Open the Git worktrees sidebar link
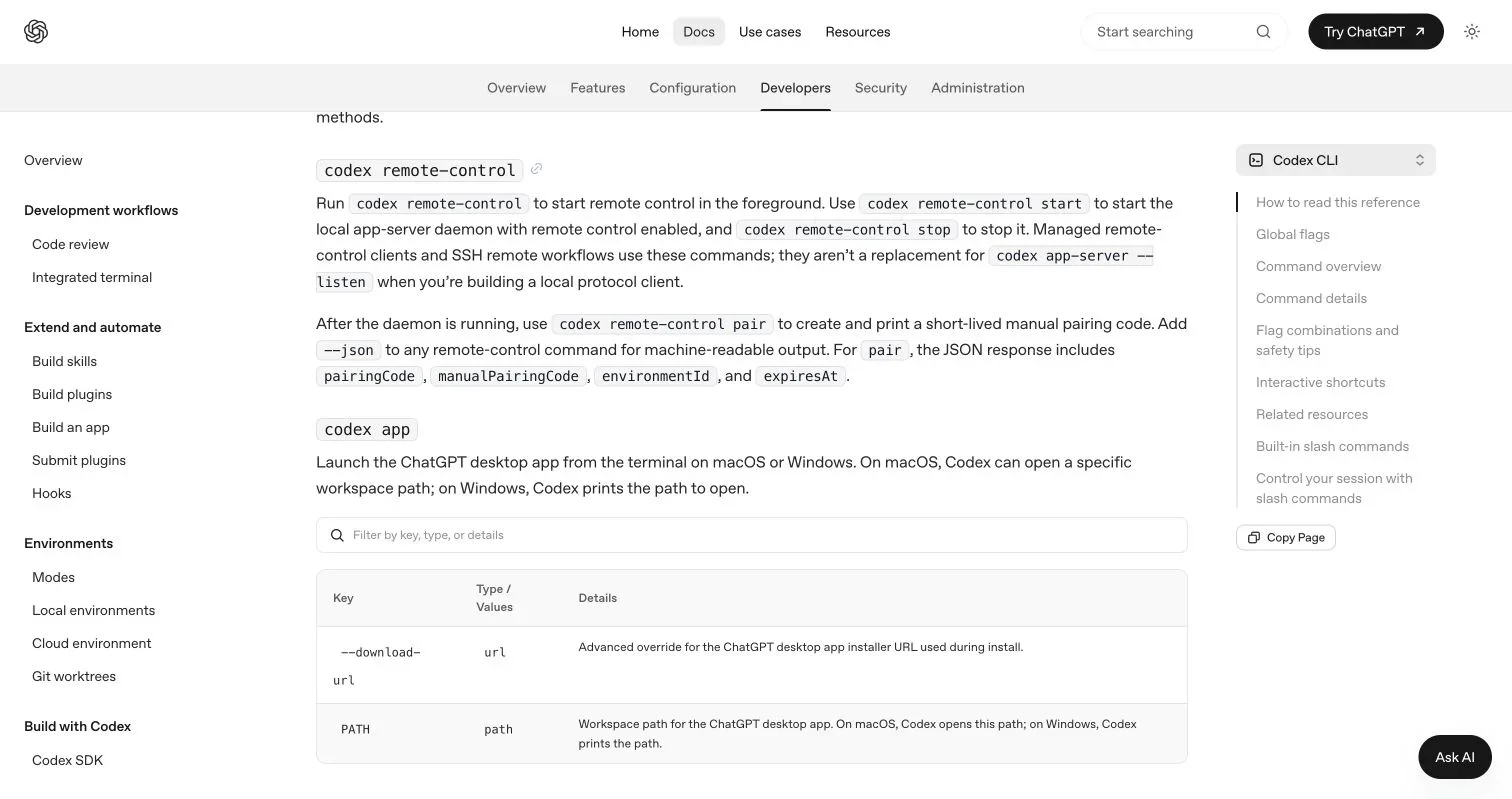Image resolution: width=1512 pixels, height=799 pixels. coord(74,676)
